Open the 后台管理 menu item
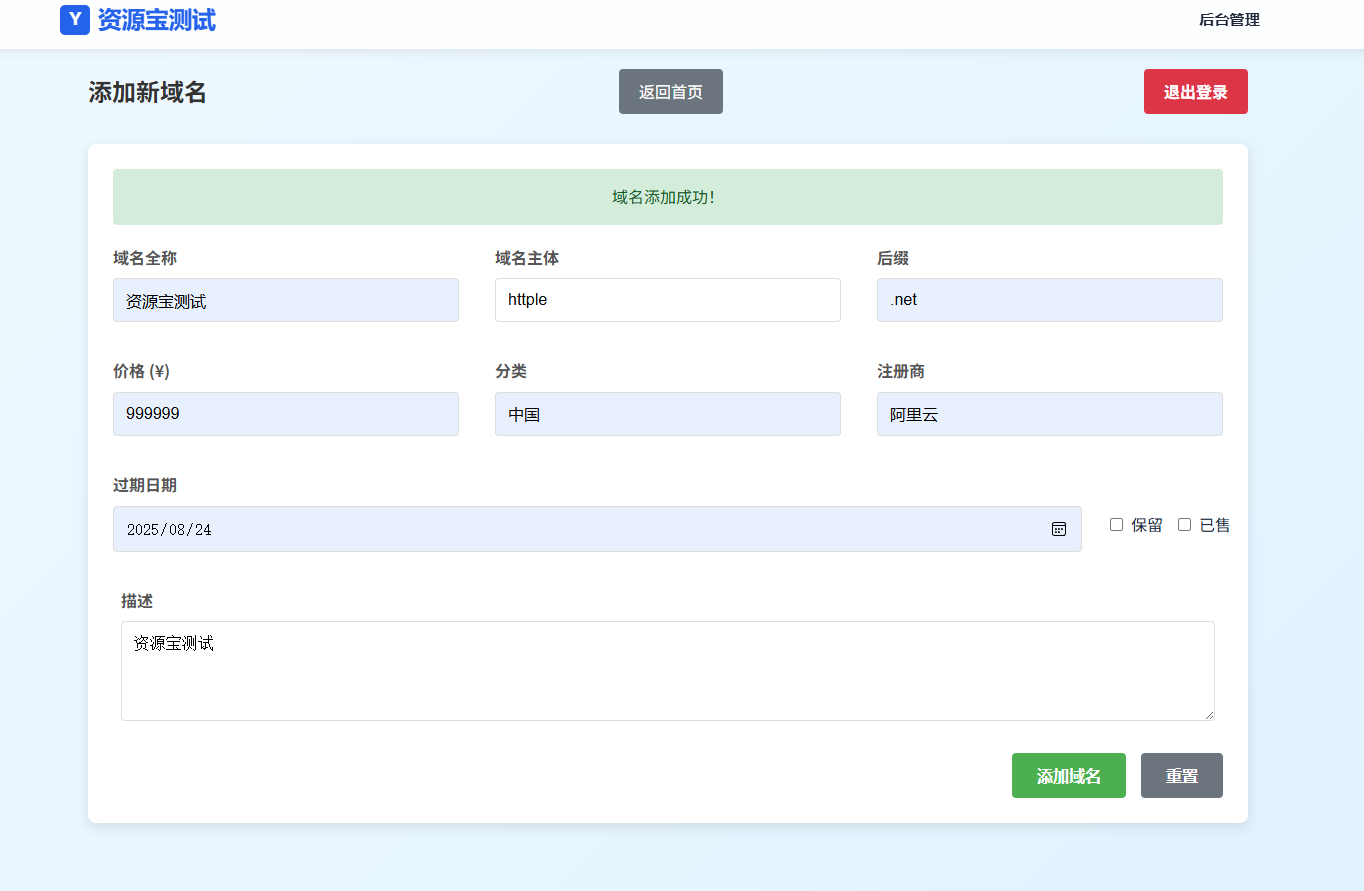 tap(1229, 20)
